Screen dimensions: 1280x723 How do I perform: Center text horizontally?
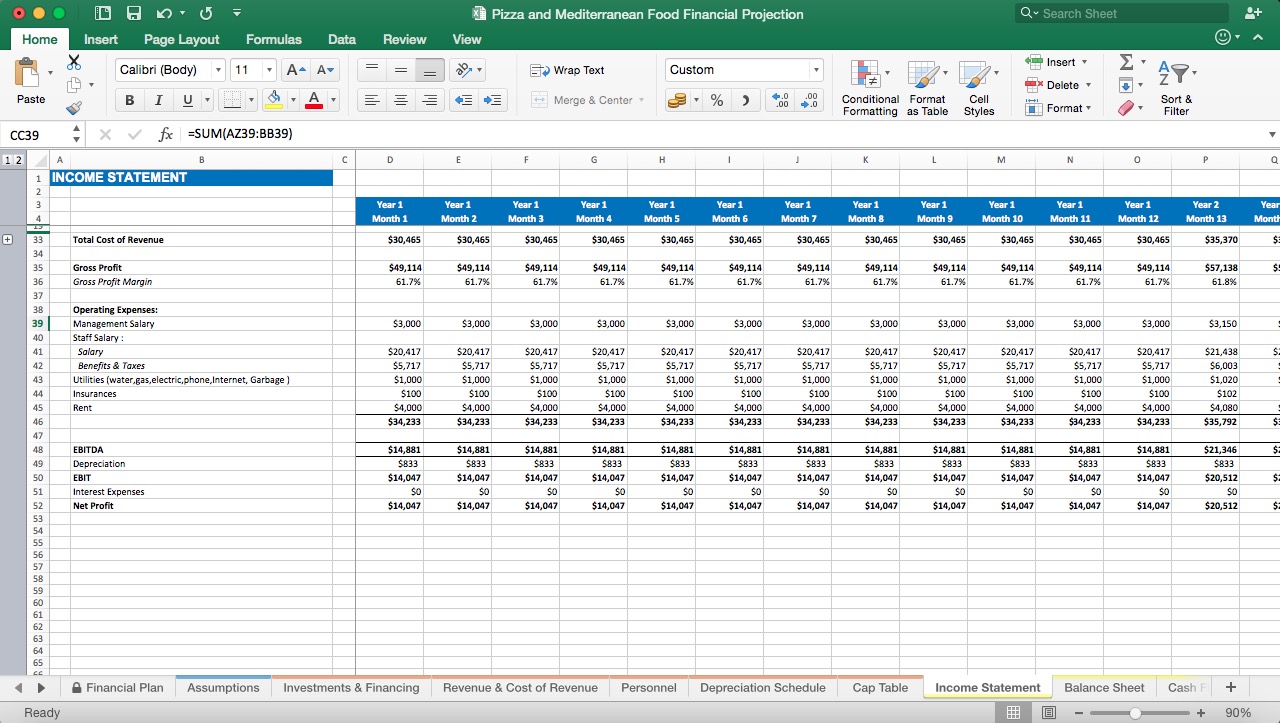point(400,100)
